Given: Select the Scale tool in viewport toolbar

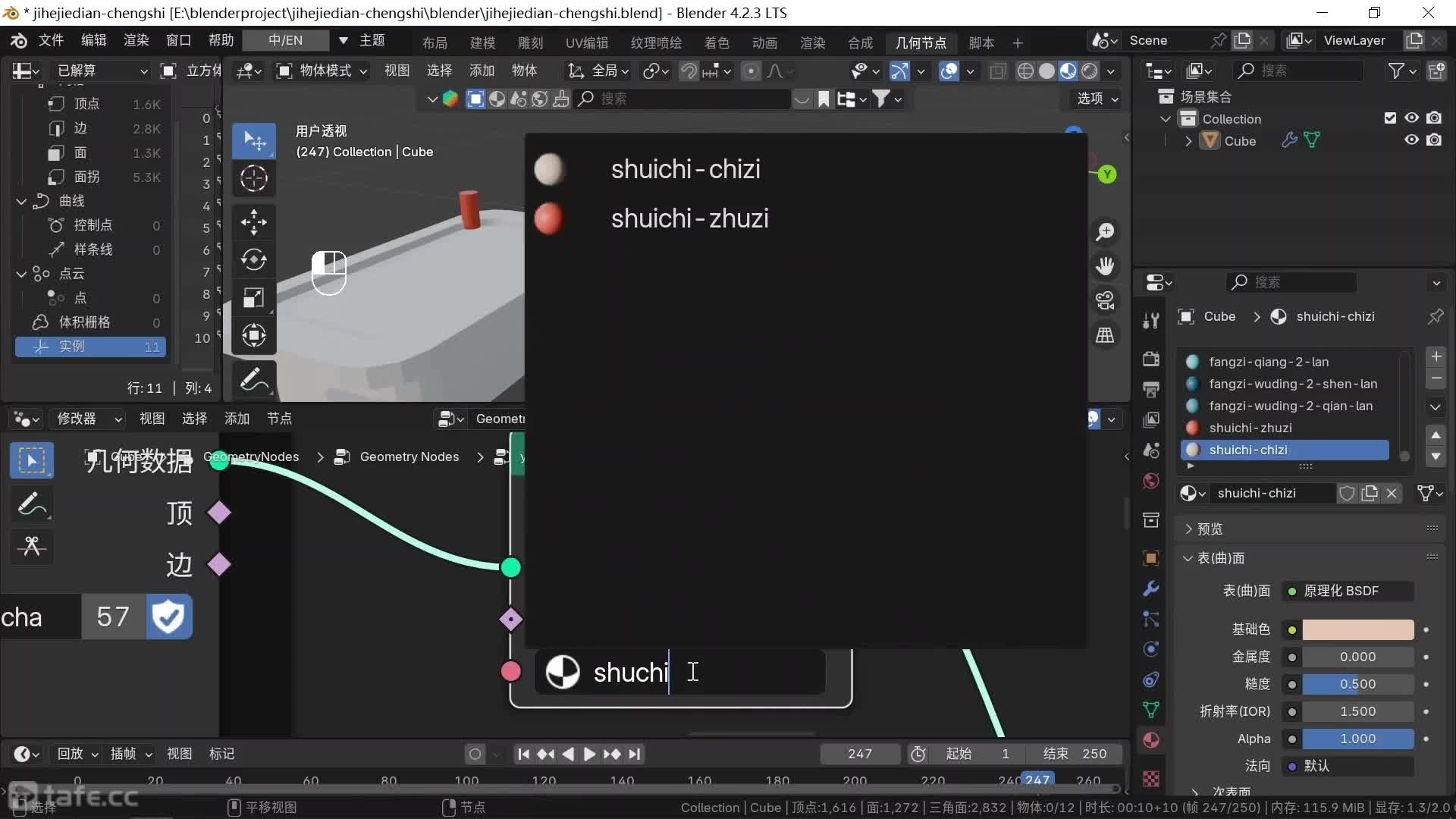Looking at the screenshot, I should point(253,298).
